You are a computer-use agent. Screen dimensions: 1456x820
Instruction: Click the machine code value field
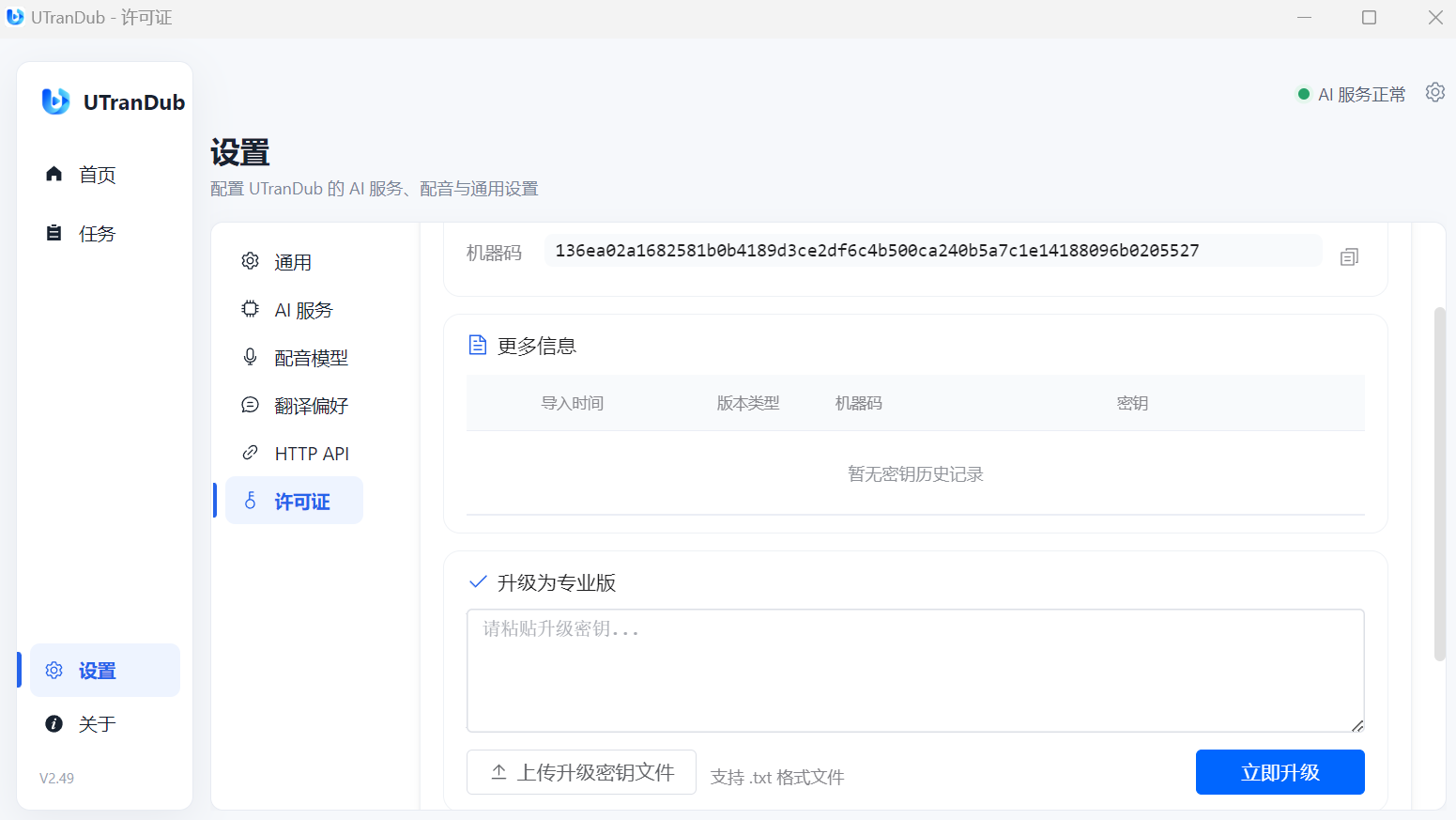tap(933, 251)
